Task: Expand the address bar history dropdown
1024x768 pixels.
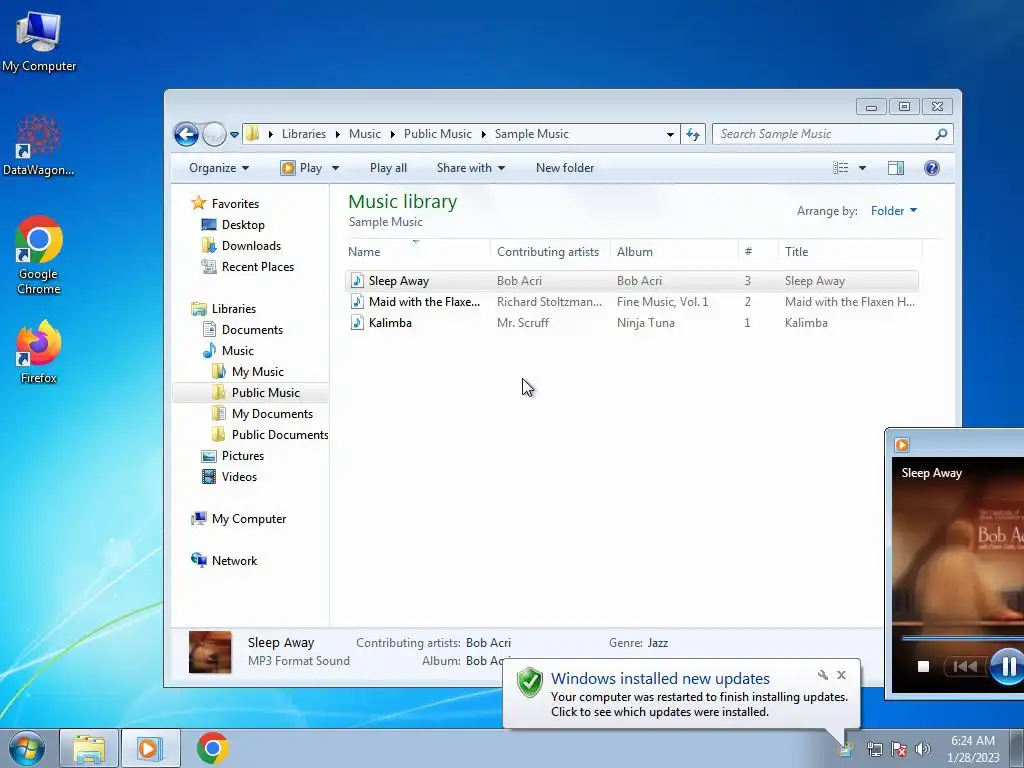Action: [x=670, y=135]
